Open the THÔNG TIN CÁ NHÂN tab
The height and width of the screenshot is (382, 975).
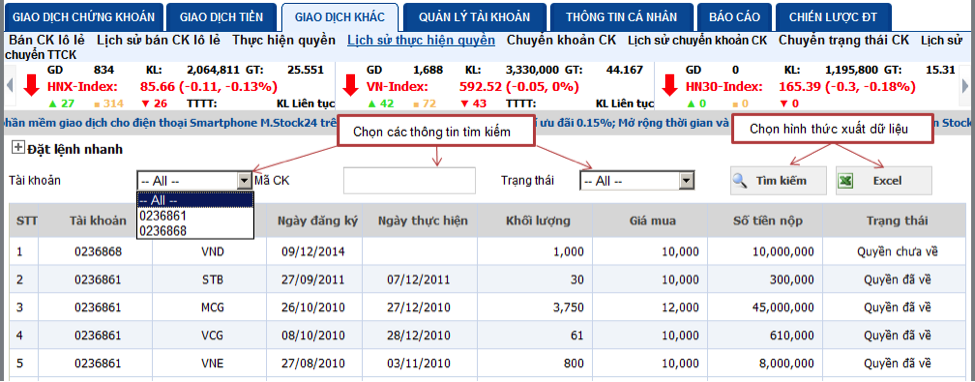tap(620, 17)
